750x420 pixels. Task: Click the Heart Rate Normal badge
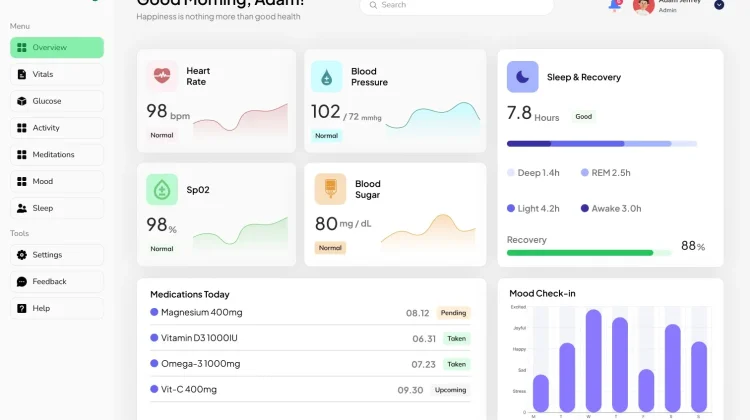pyautogui.click(x=162, y=135)
